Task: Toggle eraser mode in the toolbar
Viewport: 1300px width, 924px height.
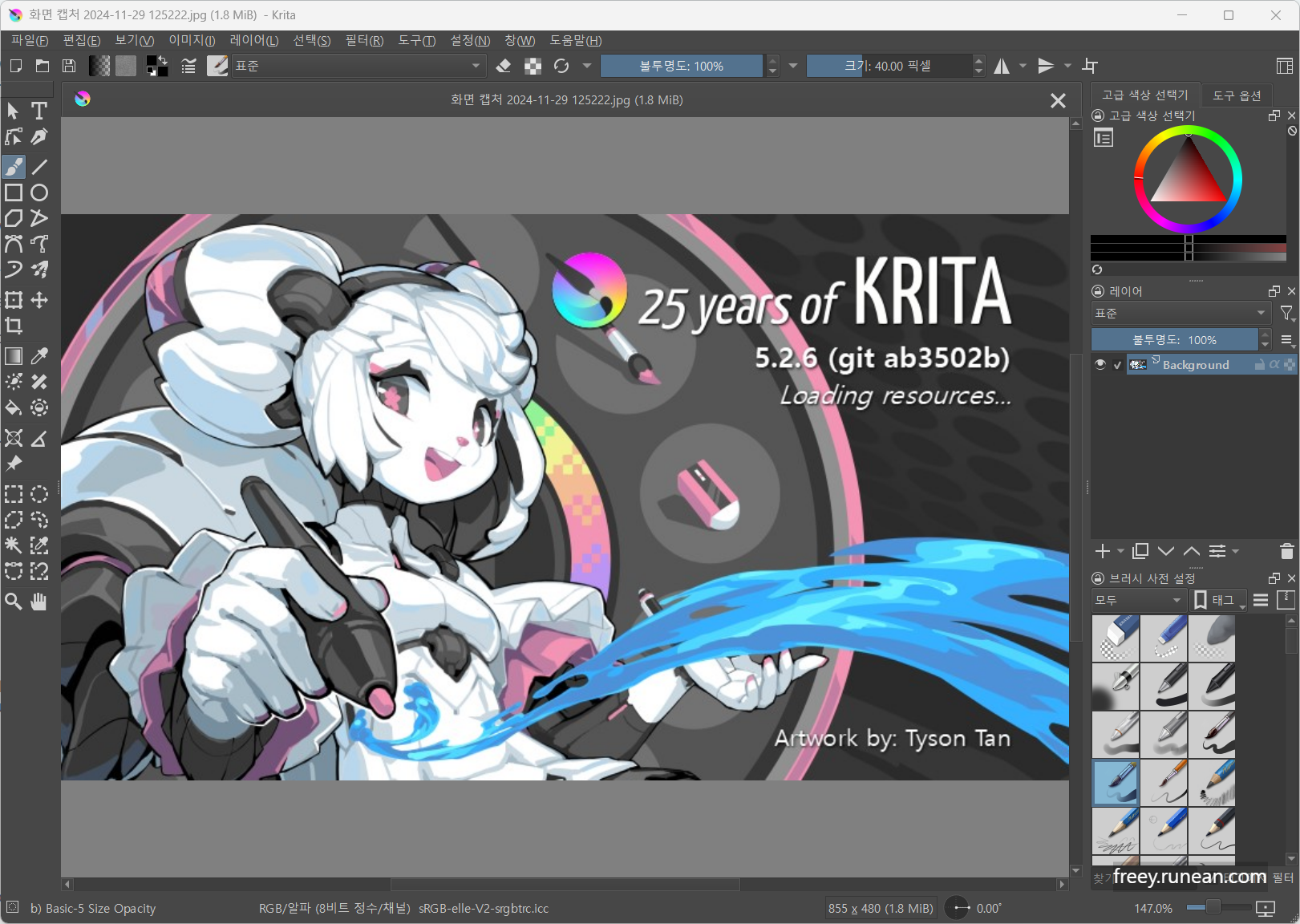Action: point(504,66)
